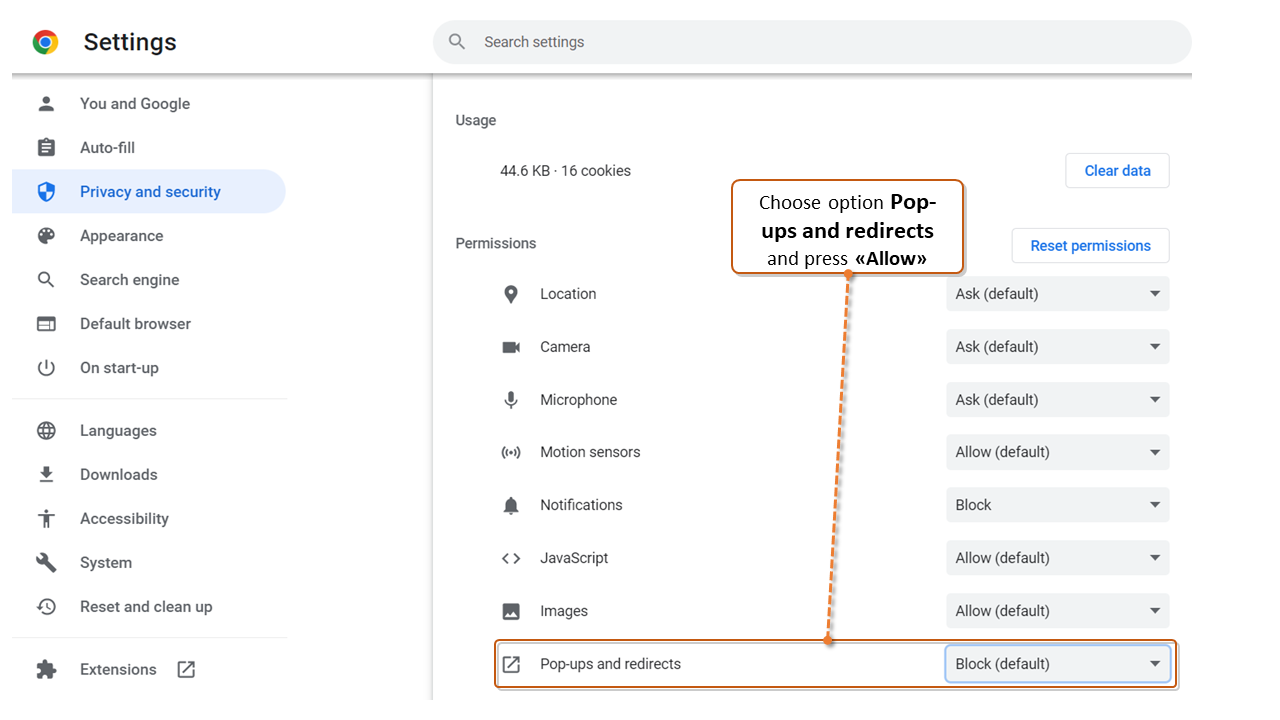
Task: Click the System wrench icon
Action: tap(46, 563)
